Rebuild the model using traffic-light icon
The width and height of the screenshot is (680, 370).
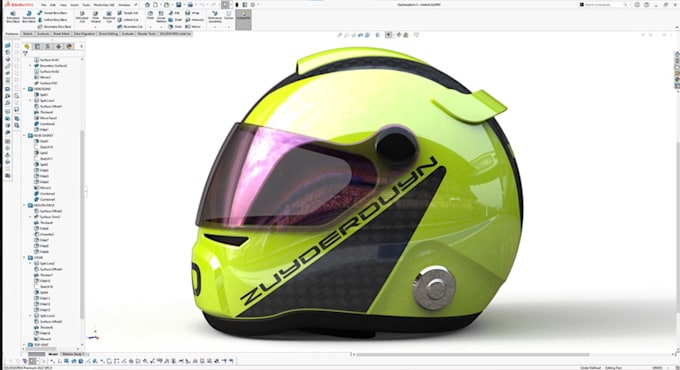[237, 4]
